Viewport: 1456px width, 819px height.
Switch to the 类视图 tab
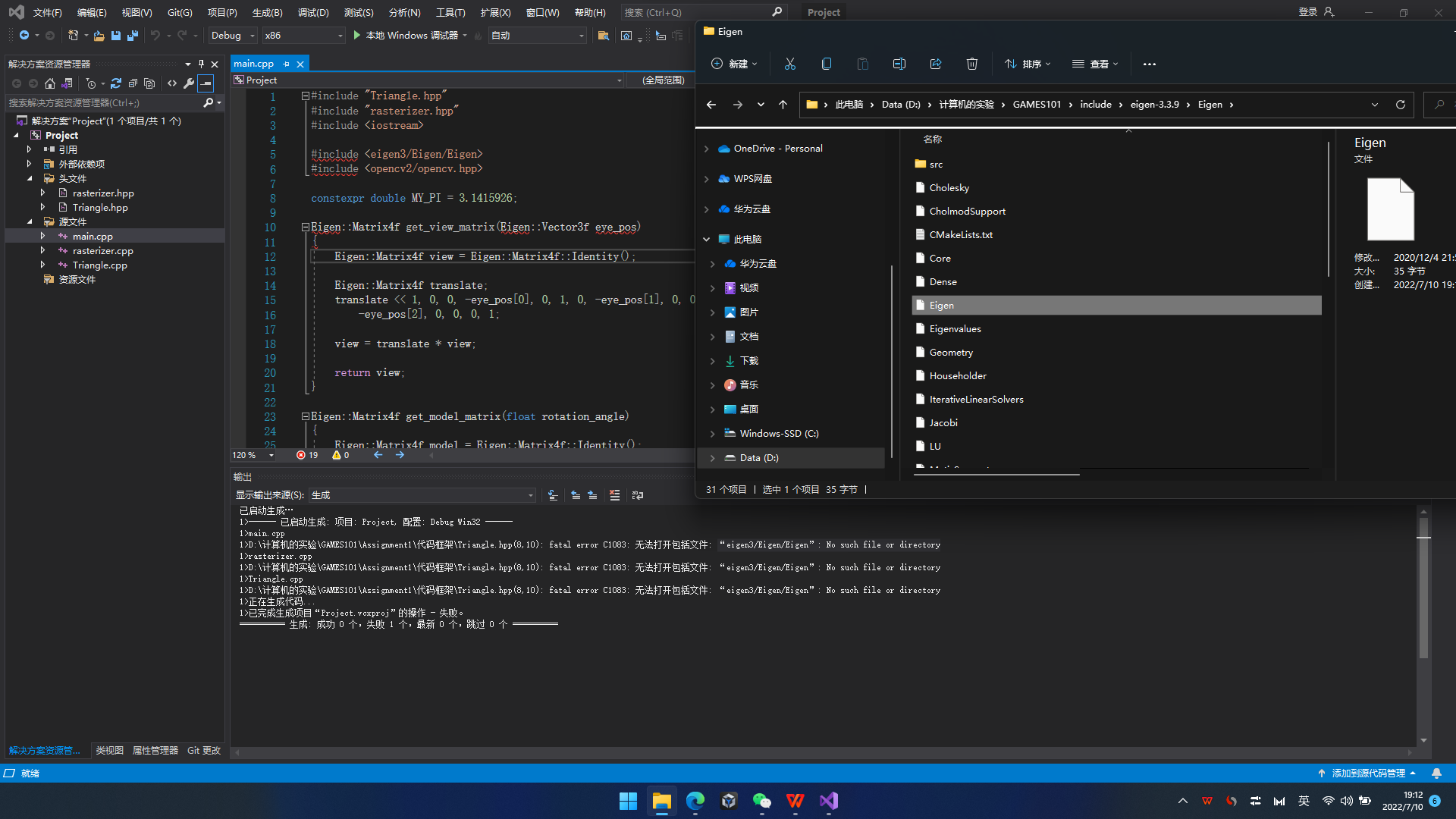click(x=109, y=751)
